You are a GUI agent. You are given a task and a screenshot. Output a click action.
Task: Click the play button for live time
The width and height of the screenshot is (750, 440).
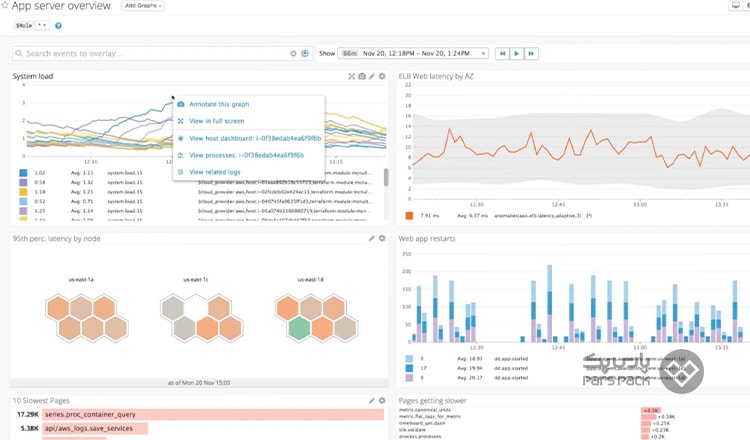(x=517, y=54)
